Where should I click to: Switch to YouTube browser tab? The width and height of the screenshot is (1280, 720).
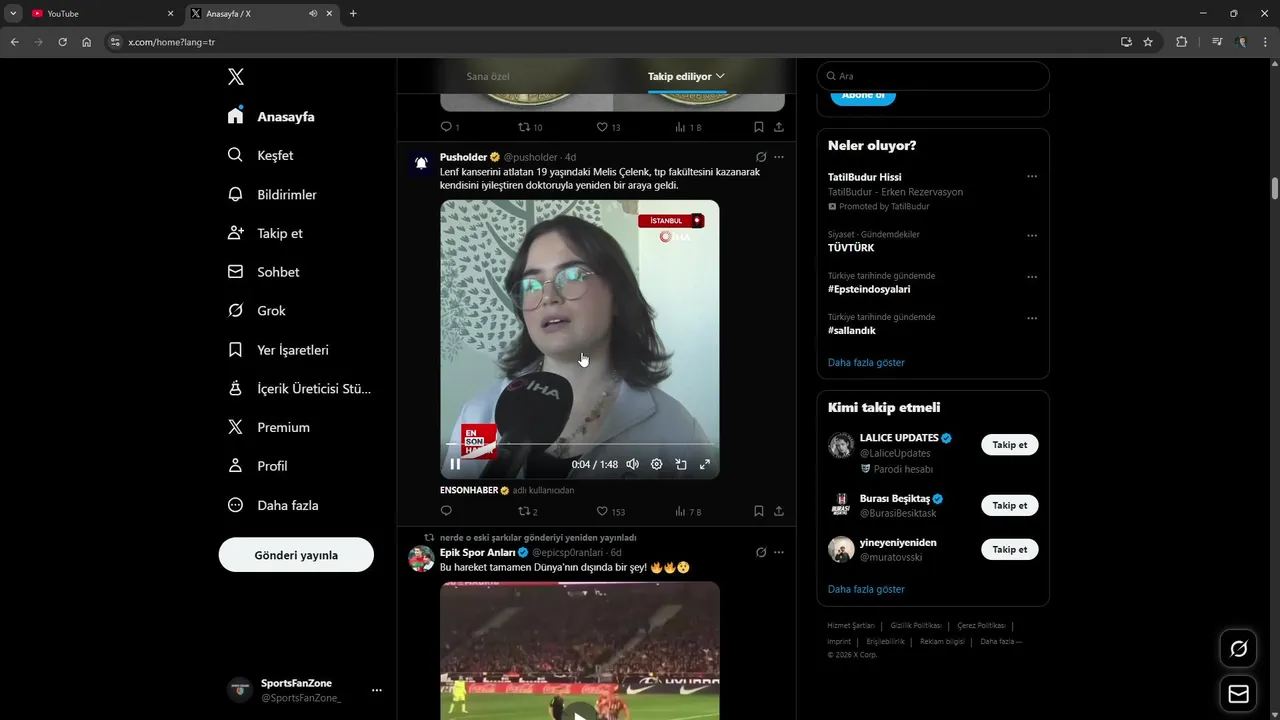point(102,13)
